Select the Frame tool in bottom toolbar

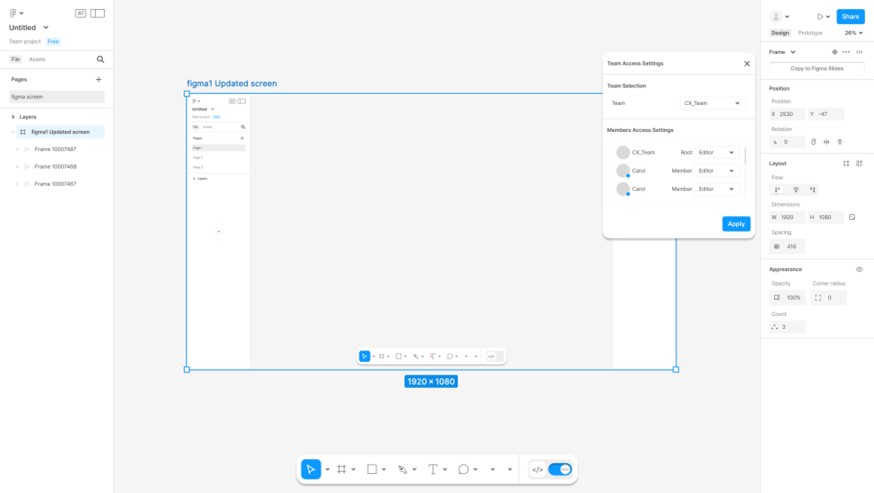point(342,470)
